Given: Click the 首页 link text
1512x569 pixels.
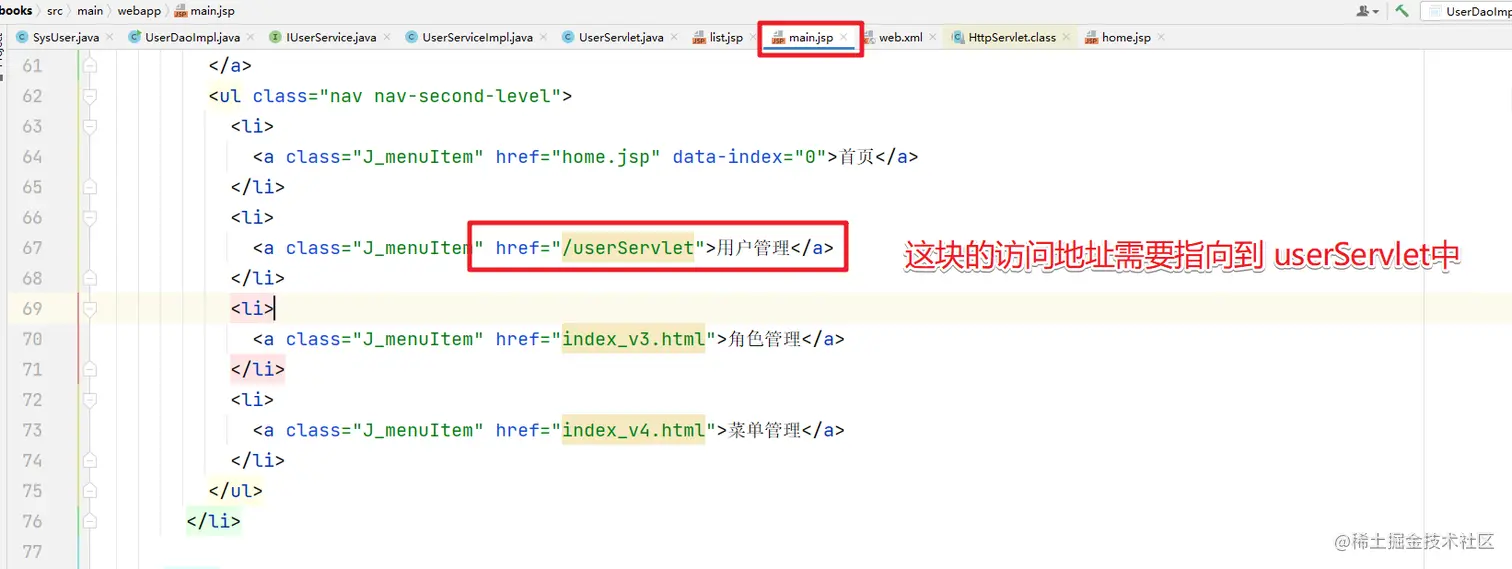Looking at the screenshot, I should (x=857, y=157).
